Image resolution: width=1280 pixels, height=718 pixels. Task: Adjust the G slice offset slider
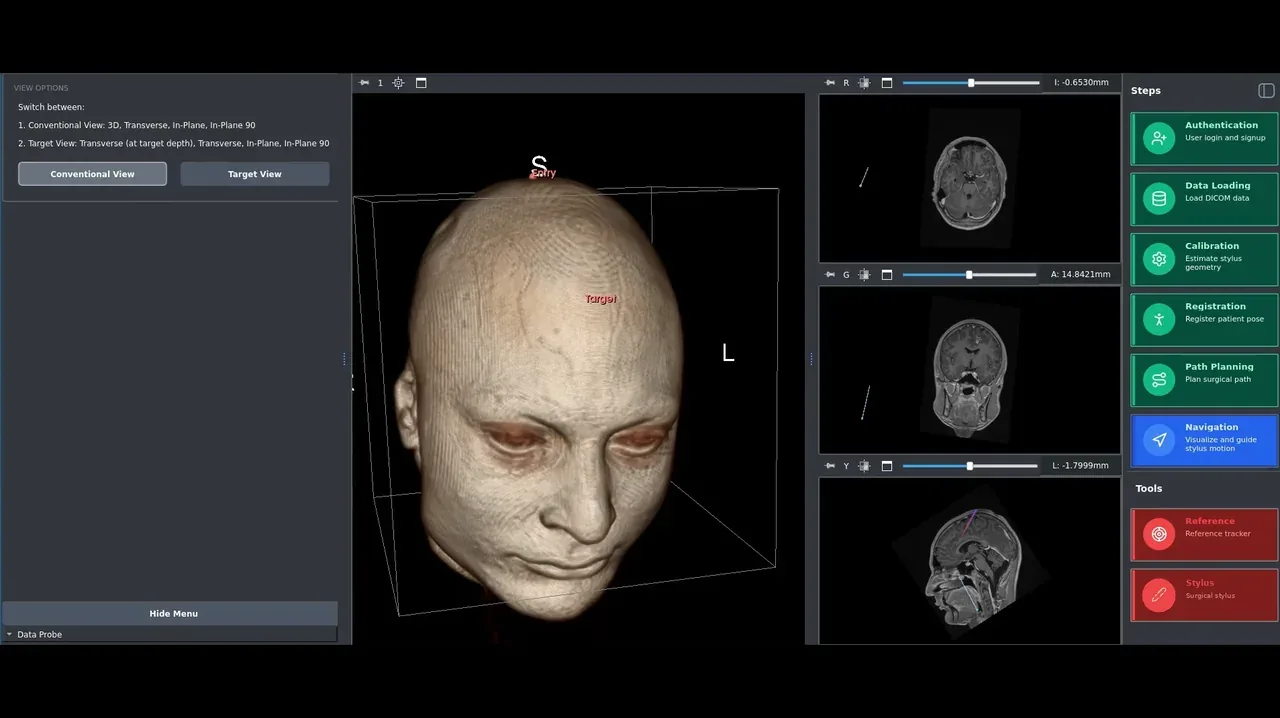point(970,274)
